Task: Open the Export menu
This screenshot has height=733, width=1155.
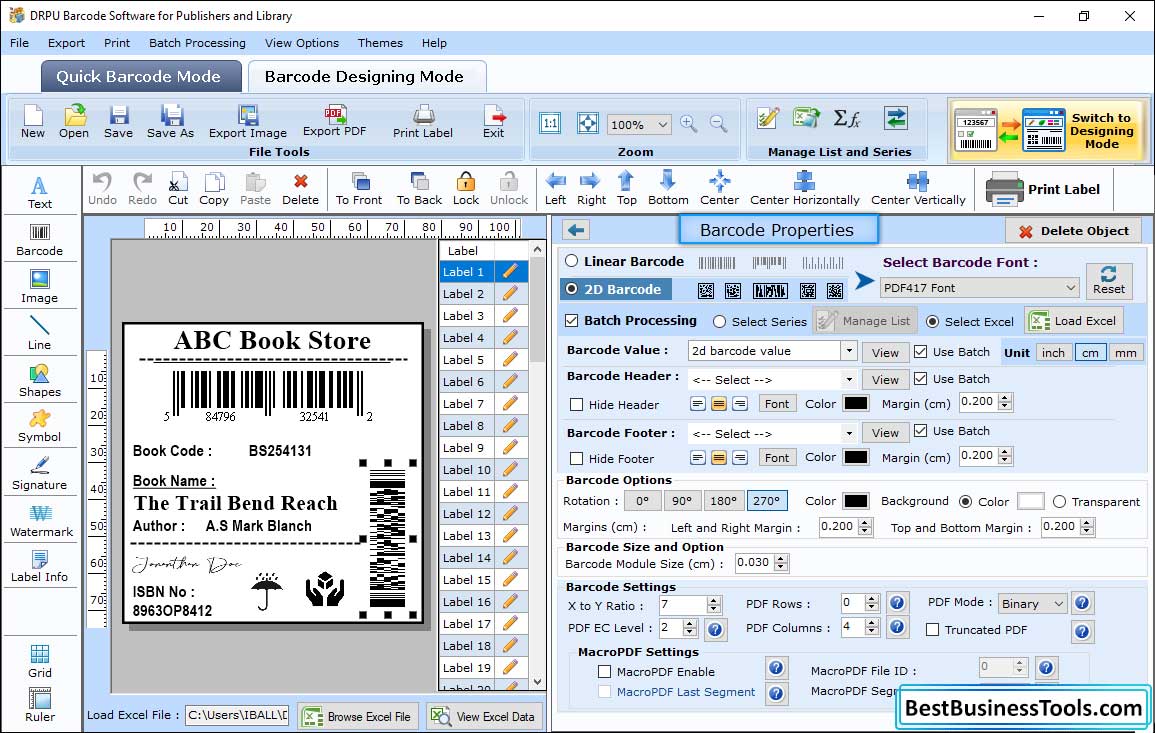Action: coord(66,43)
